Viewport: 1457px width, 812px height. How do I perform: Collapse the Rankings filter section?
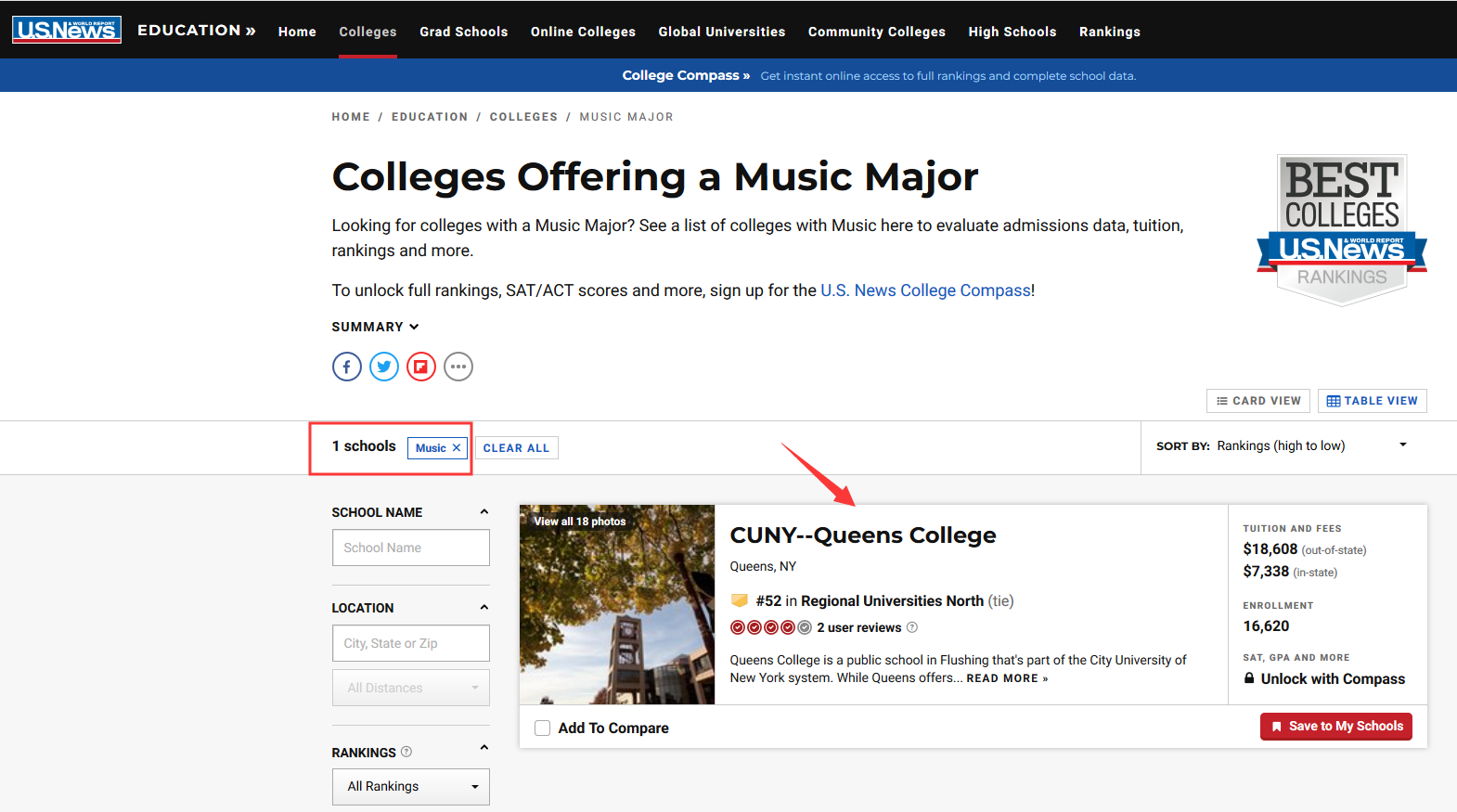484,747
